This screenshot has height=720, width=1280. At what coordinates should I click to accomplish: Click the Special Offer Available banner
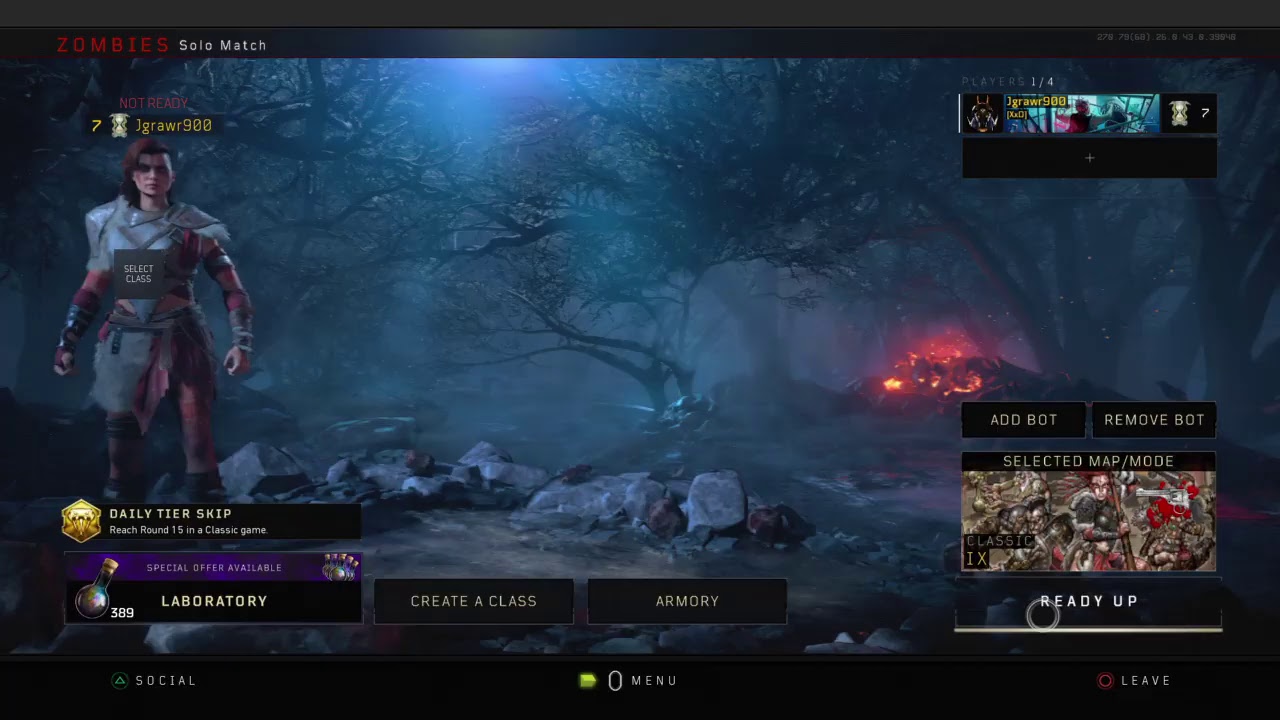pos(214,568)
